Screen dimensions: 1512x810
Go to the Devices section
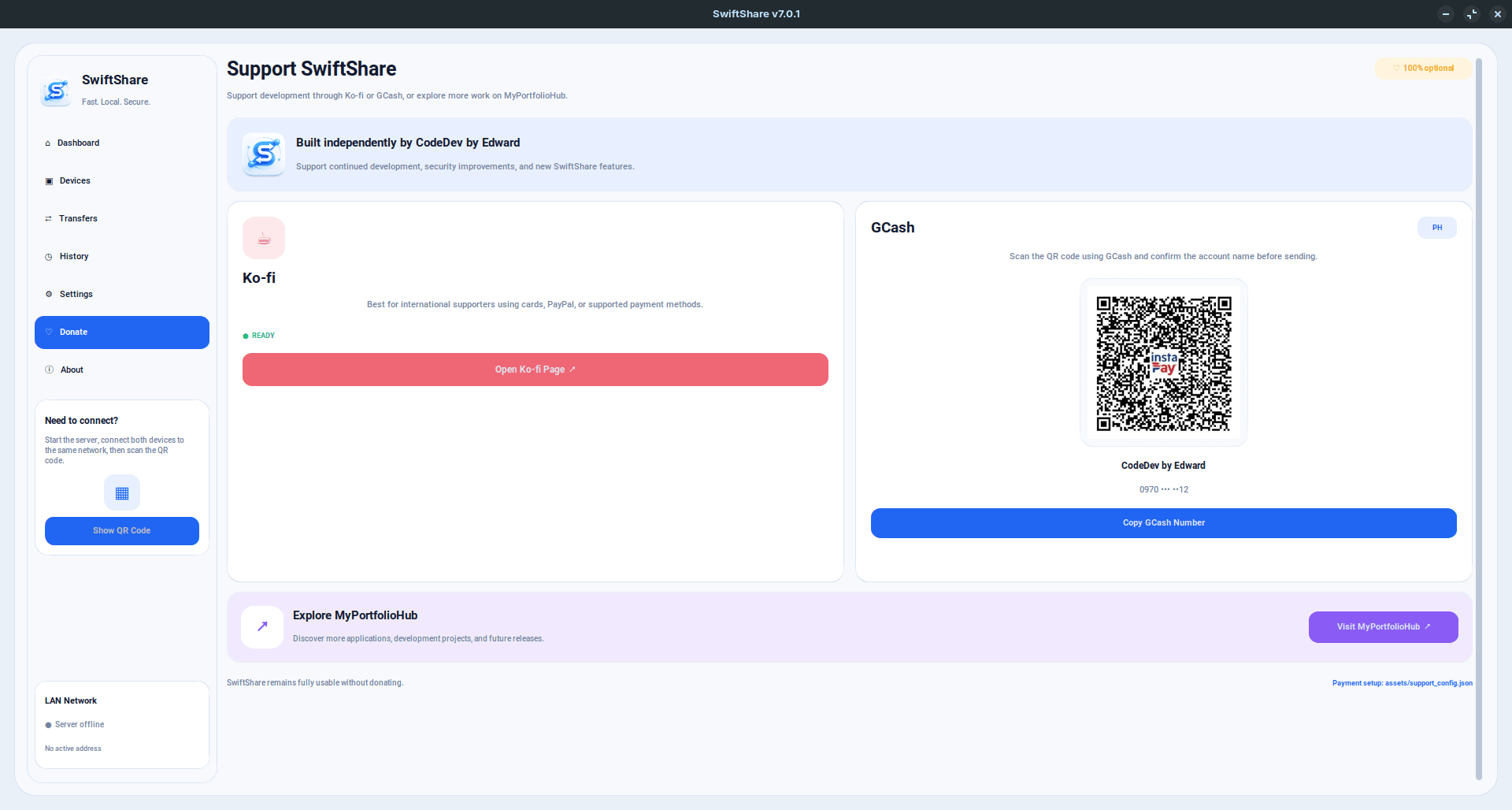point(122,181)
